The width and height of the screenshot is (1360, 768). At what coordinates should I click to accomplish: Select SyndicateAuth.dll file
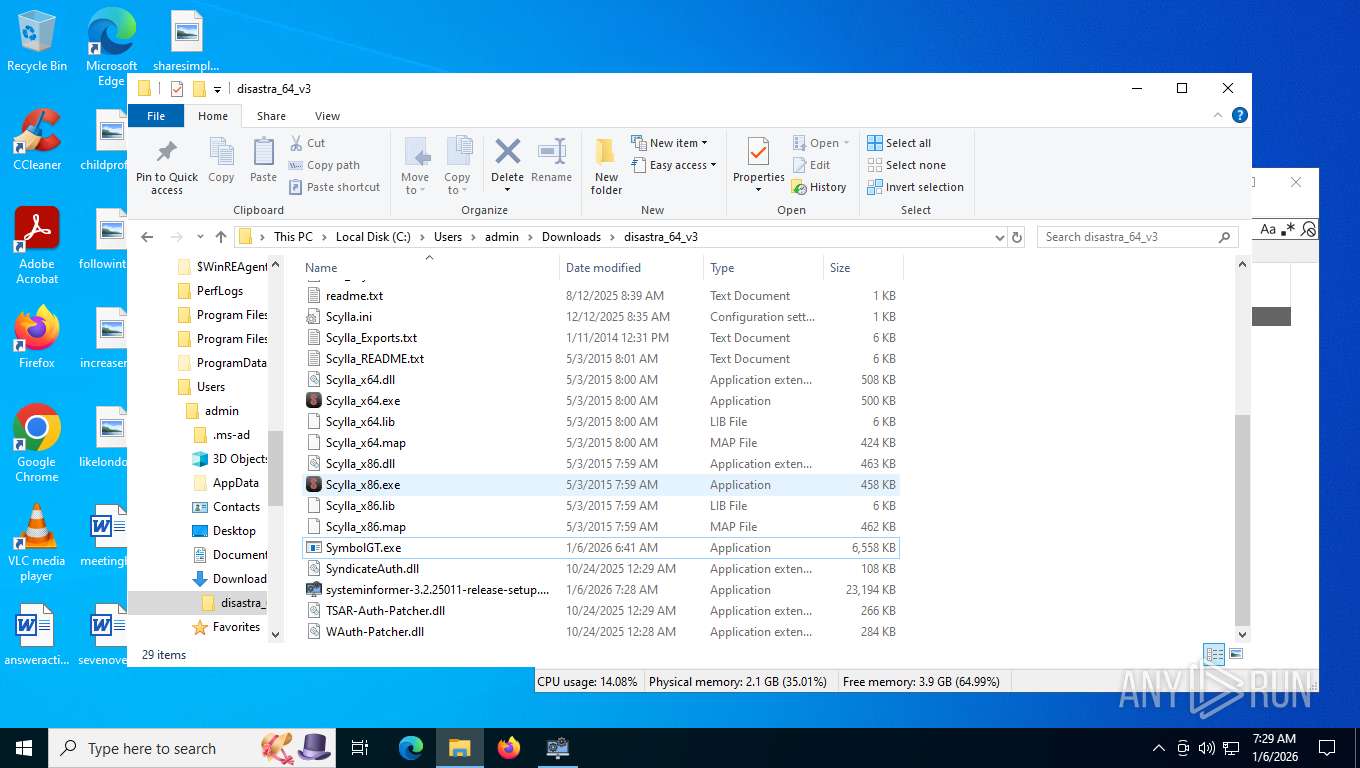(601, 569)
